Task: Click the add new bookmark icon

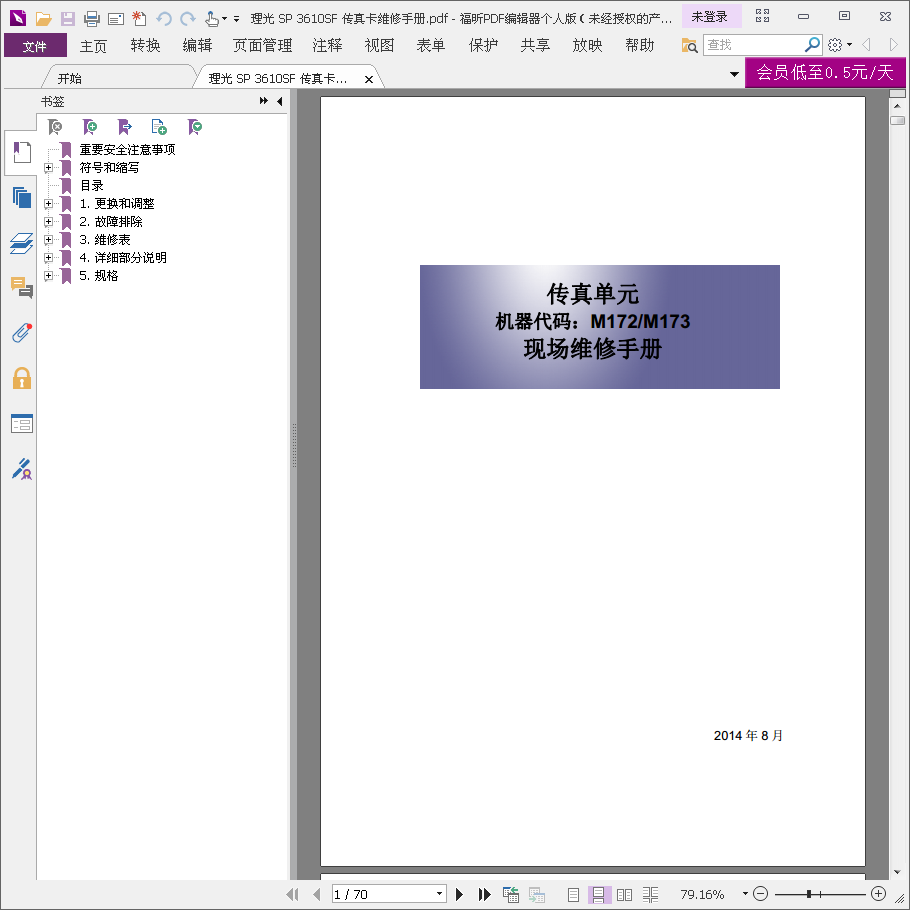Action: click(x=90, y=127)
